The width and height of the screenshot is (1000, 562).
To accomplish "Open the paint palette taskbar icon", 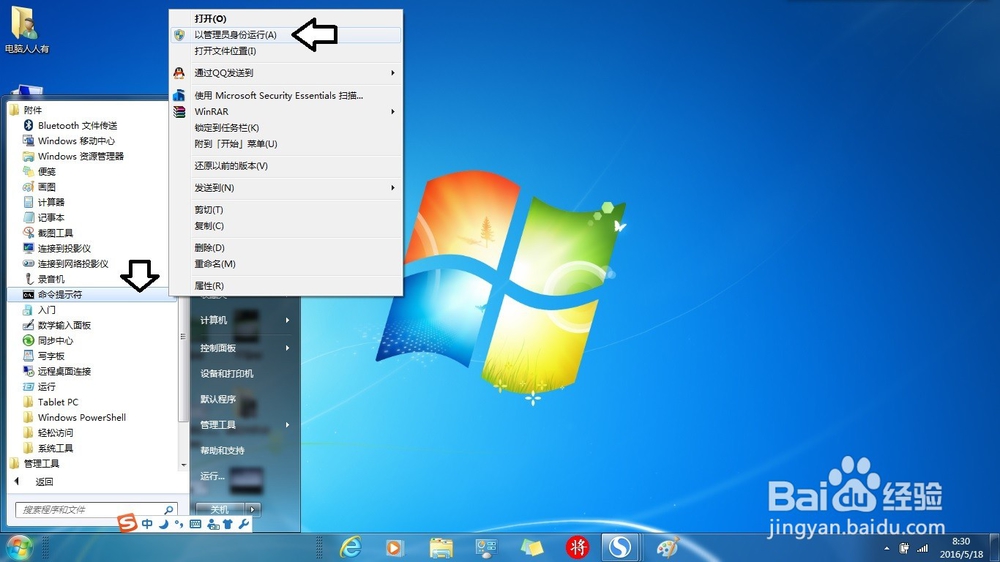I will click(668, 547).
